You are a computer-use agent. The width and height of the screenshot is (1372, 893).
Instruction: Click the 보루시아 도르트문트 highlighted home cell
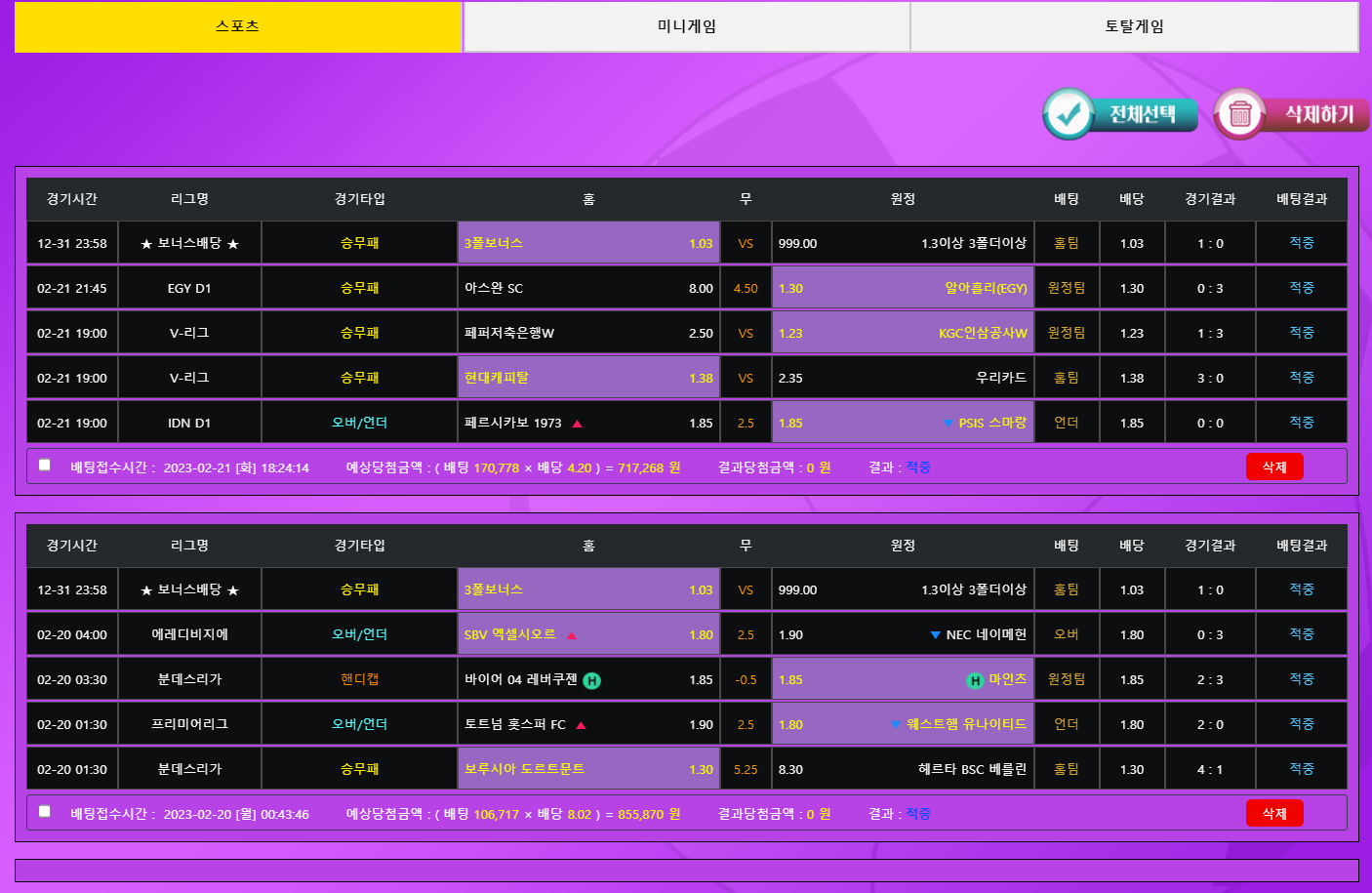click(588, 769)
